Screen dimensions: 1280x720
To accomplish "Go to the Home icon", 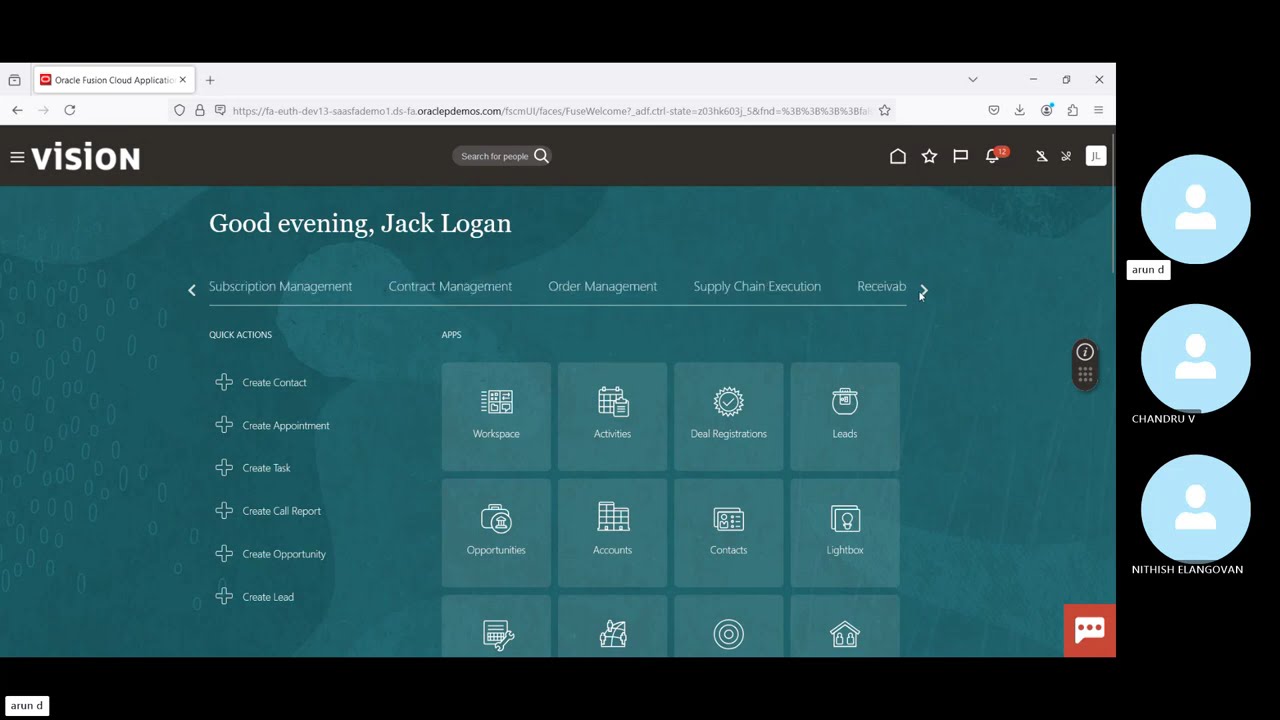I will click(x=898, y=156).
